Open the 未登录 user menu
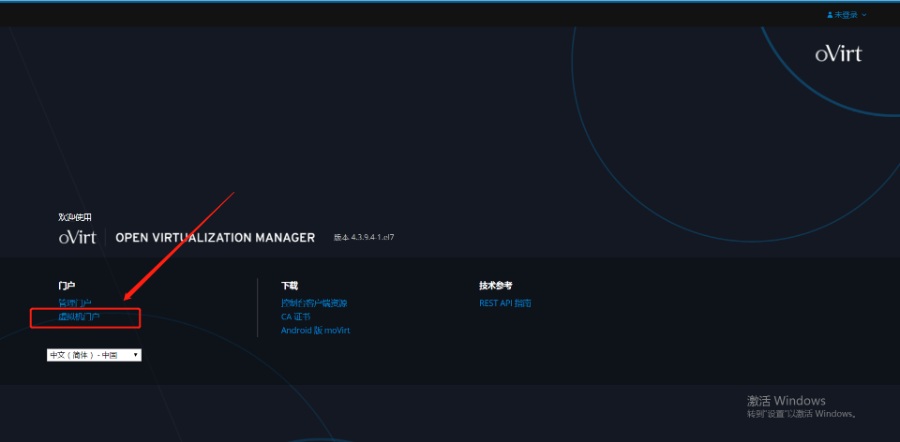 point(847,15)
